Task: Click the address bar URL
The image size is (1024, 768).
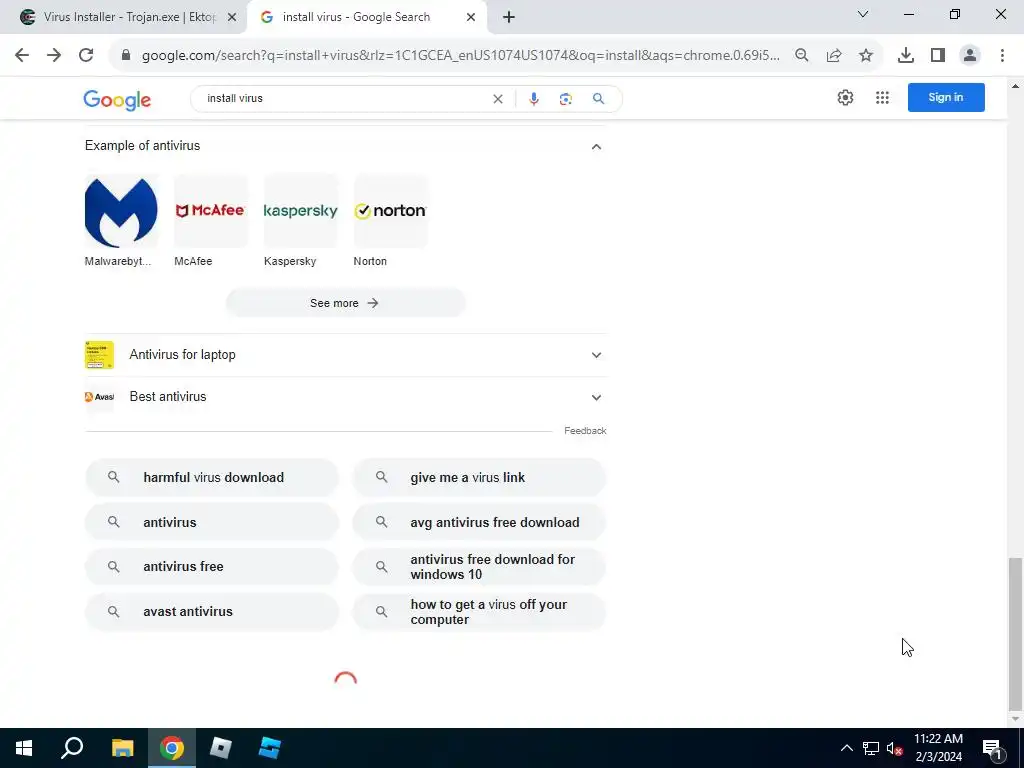Action: point(460,56)
